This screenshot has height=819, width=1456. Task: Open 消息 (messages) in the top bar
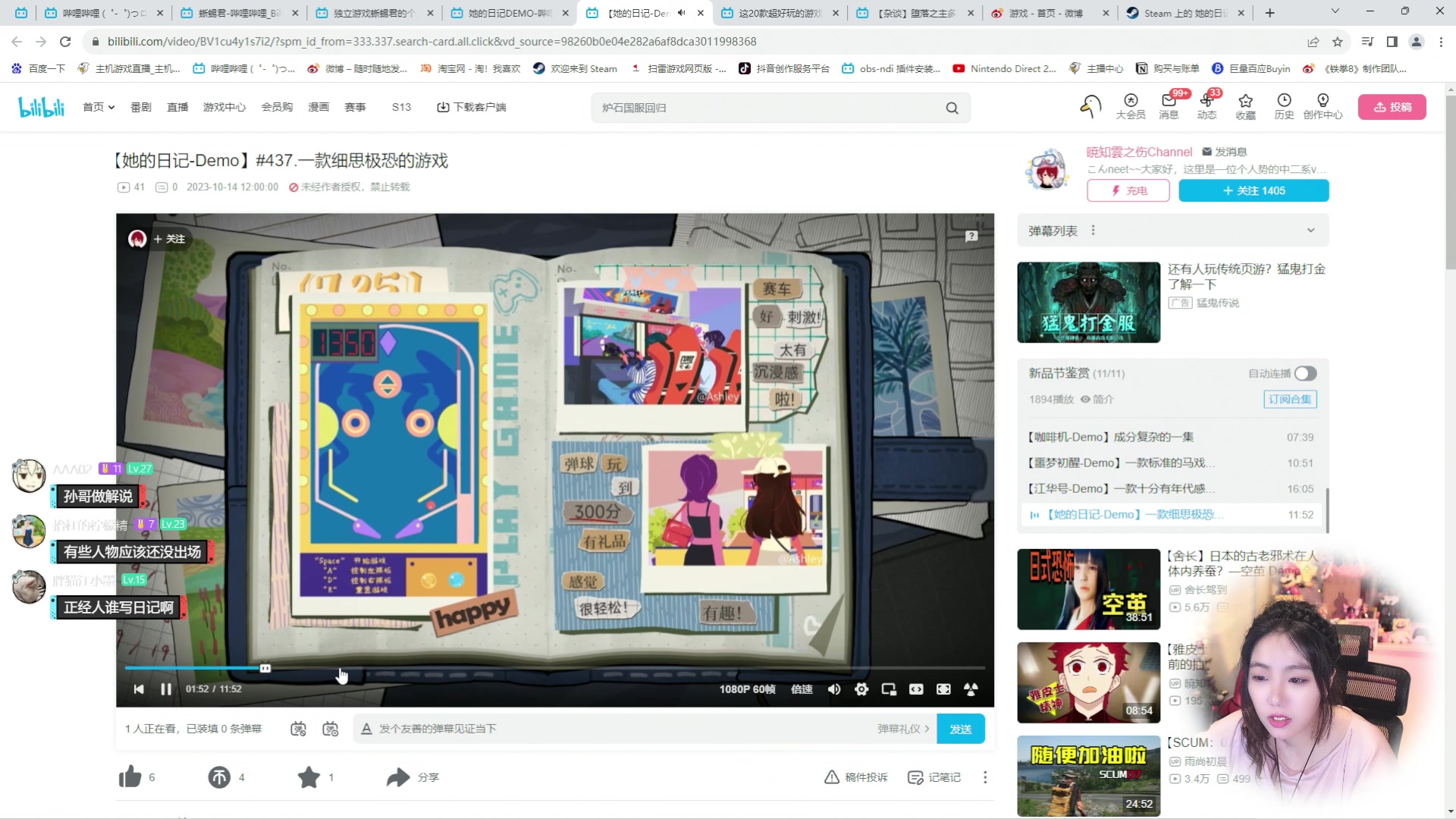(x=1169, y=107)
